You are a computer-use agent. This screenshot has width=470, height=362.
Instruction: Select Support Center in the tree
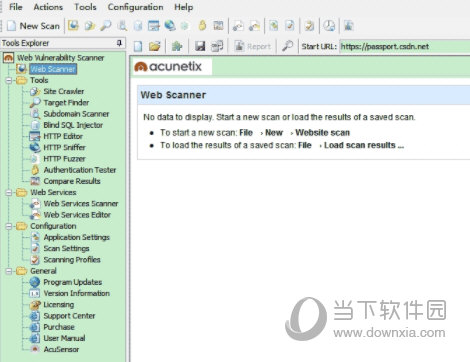(x=69, y=316)
